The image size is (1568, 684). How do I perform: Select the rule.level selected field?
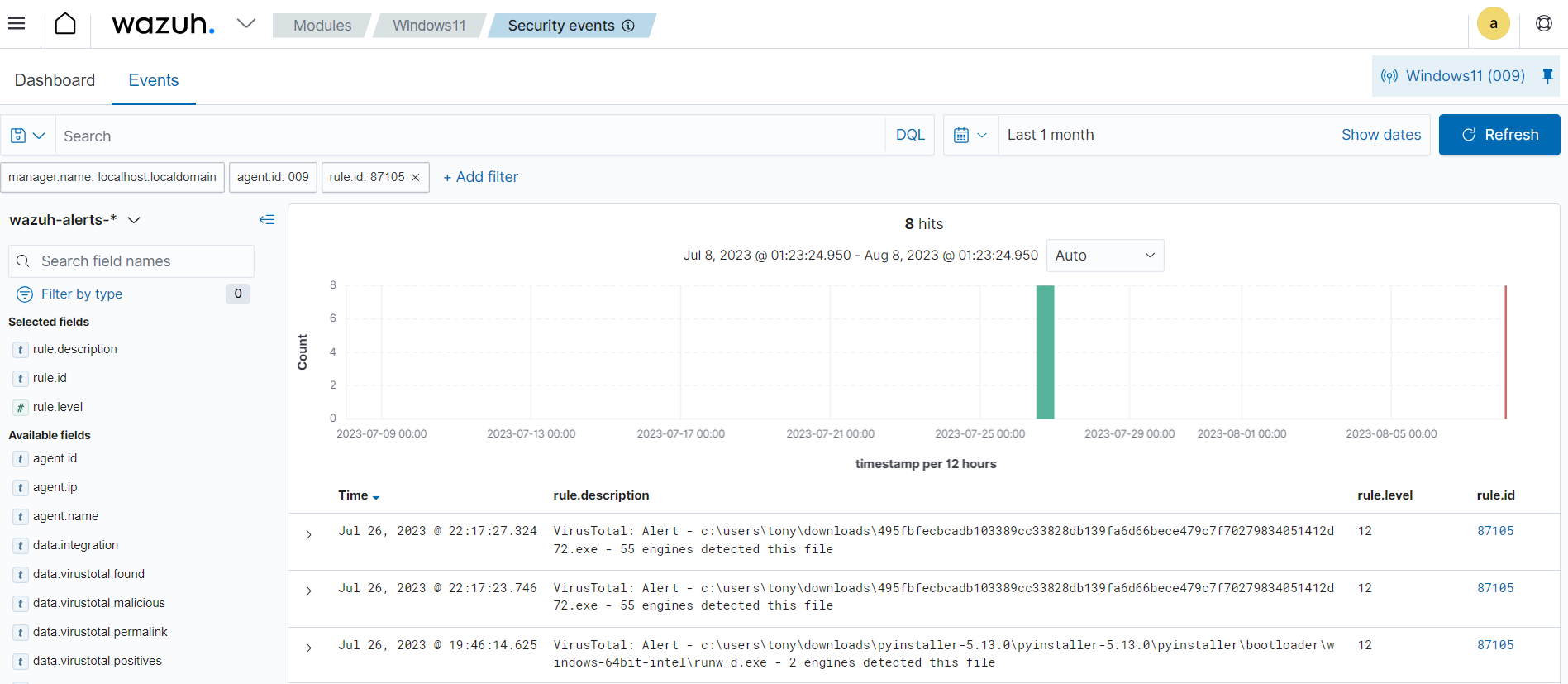58,407
